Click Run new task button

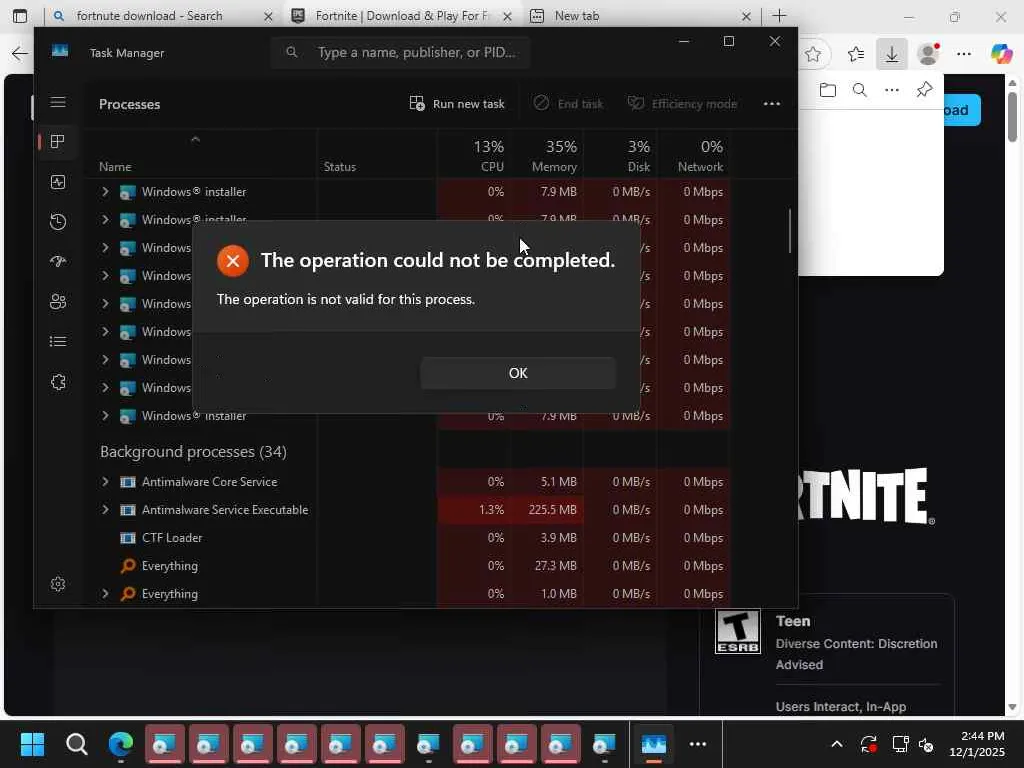coord(457,104)
